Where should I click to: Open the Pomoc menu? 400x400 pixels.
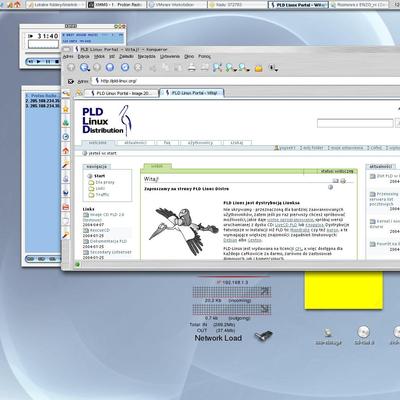click(x=204, y=57)
